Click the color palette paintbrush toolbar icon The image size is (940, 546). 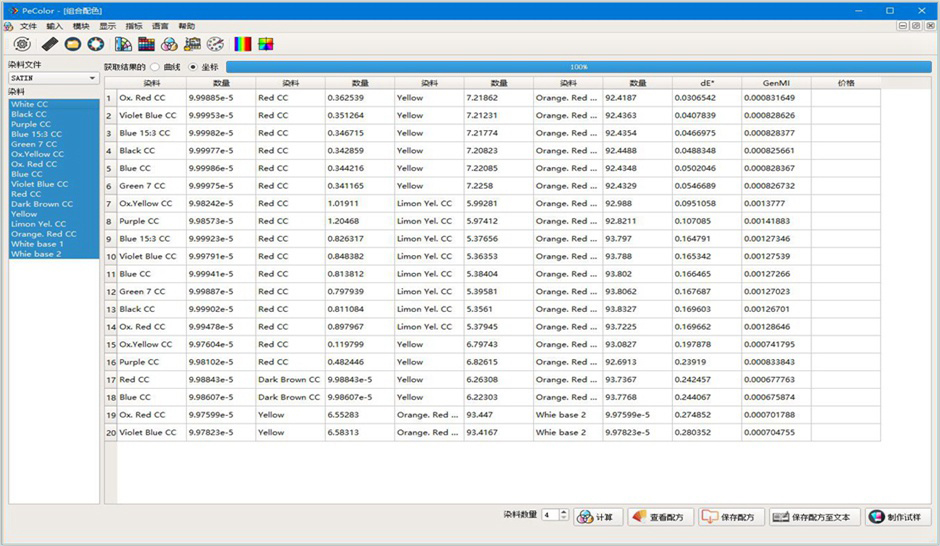[x=215, y=44]
